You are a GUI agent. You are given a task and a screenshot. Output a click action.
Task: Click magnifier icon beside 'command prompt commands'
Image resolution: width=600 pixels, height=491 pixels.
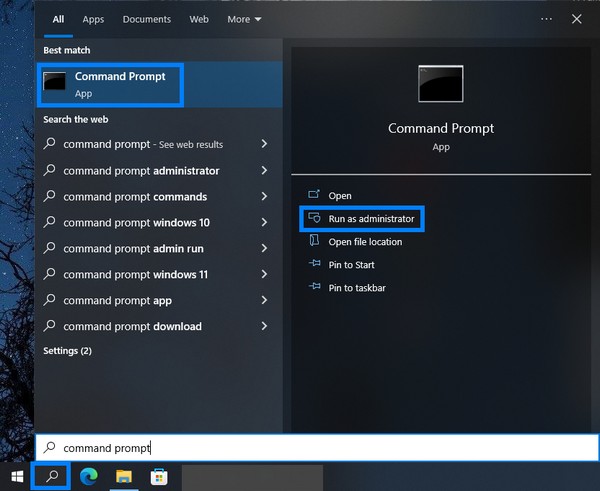[49, 196]
